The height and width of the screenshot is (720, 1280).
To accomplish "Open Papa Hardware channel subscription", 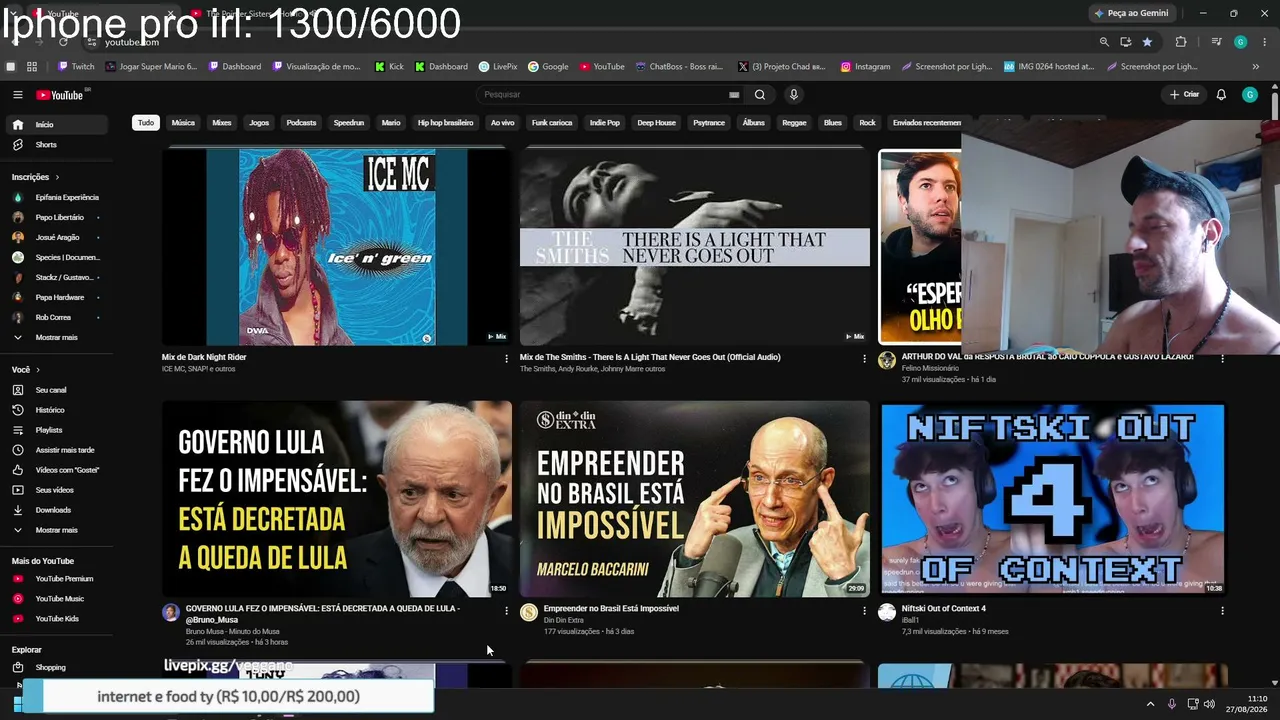I will [x=56, y=298].
